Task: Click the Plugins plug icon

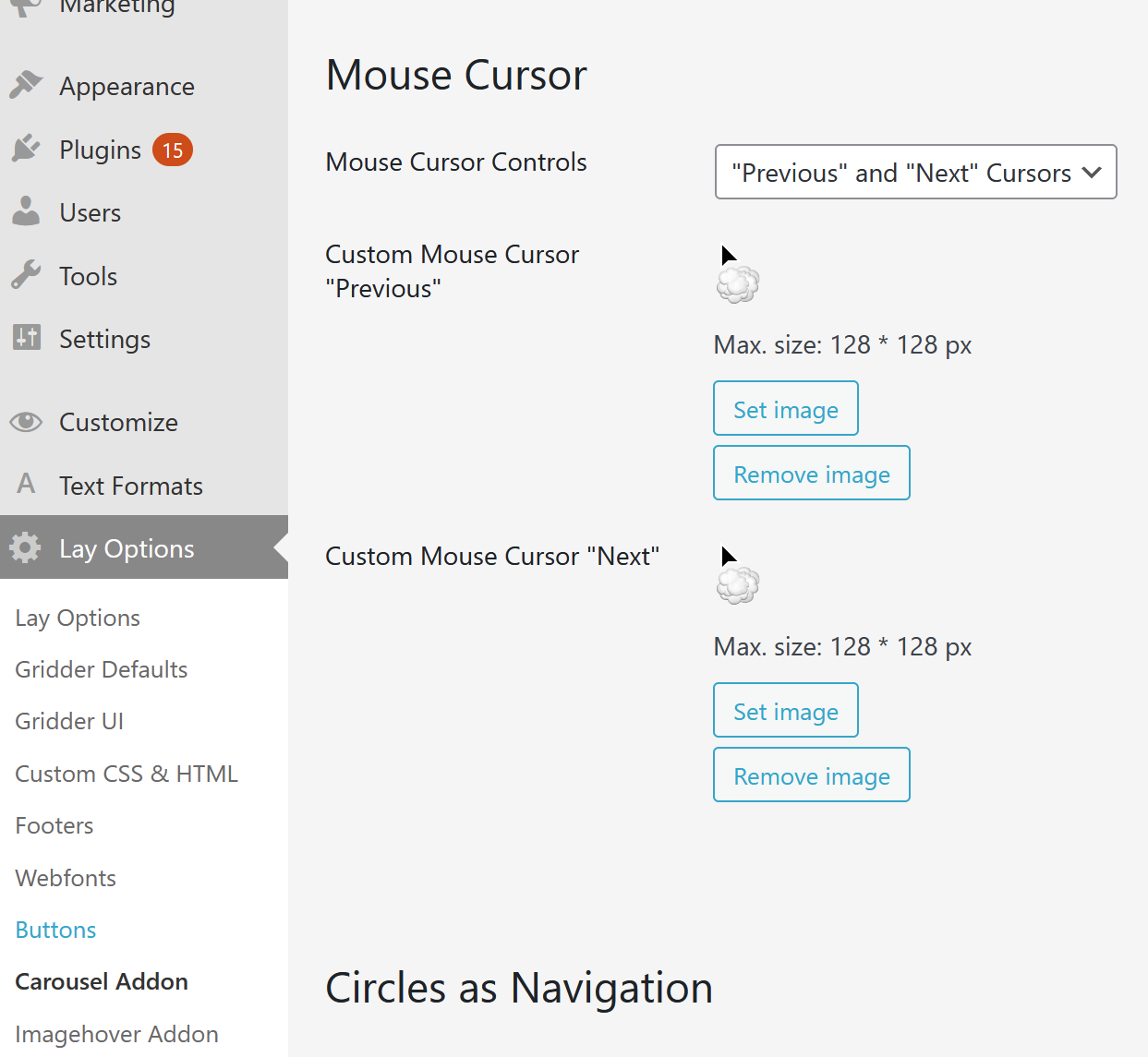Action: (26, 149)
